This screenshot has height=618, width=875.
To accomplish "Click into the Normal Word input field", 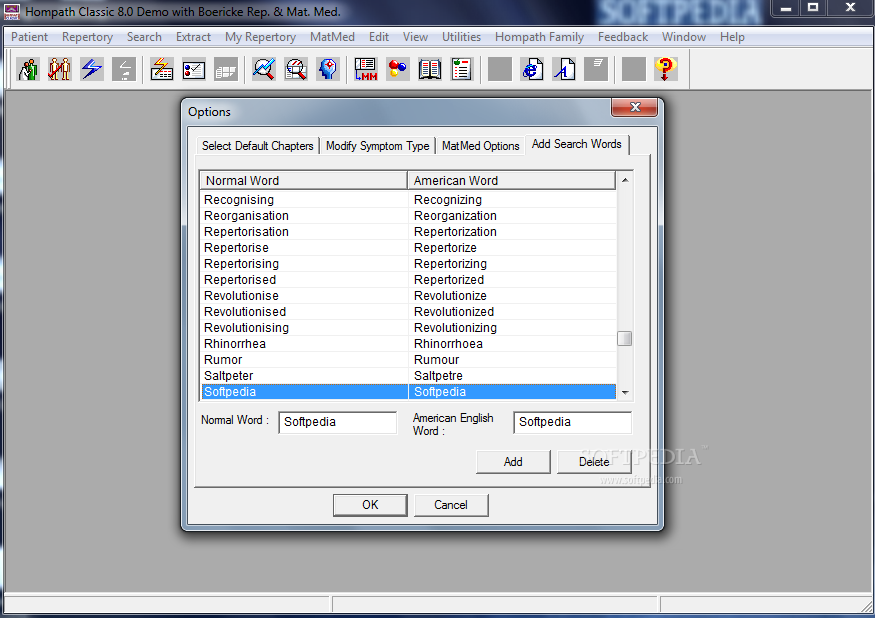I will click(x=338, y=422).
